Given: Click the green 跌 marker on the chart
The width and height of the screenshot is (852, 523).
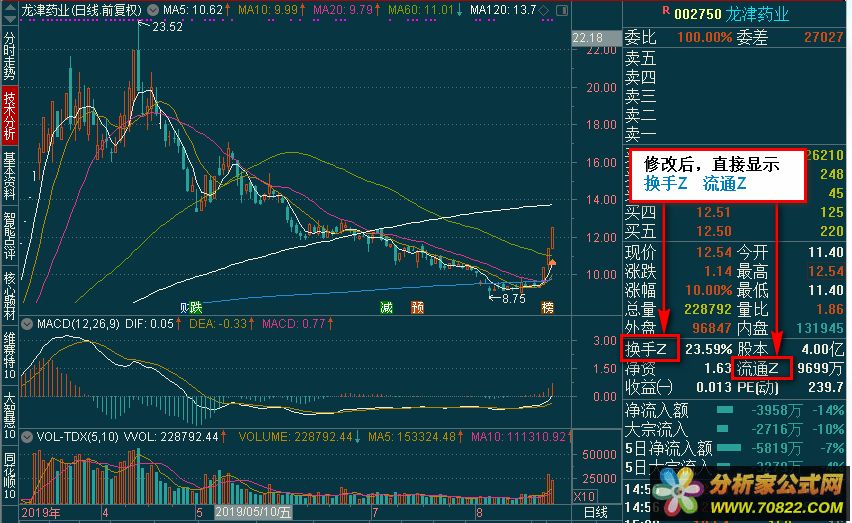Looking at the screenshot, I should coord(196,308).
